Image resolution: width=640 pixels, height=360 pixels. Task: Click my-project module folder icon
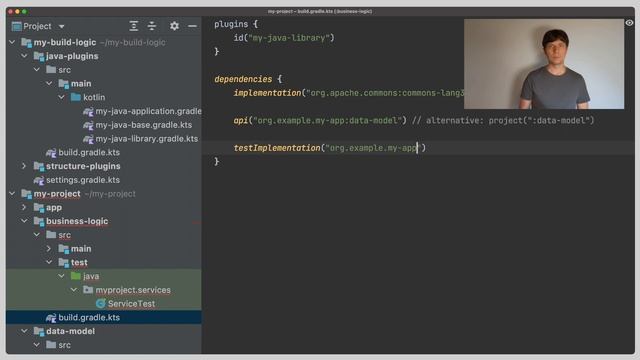point(27,194)
